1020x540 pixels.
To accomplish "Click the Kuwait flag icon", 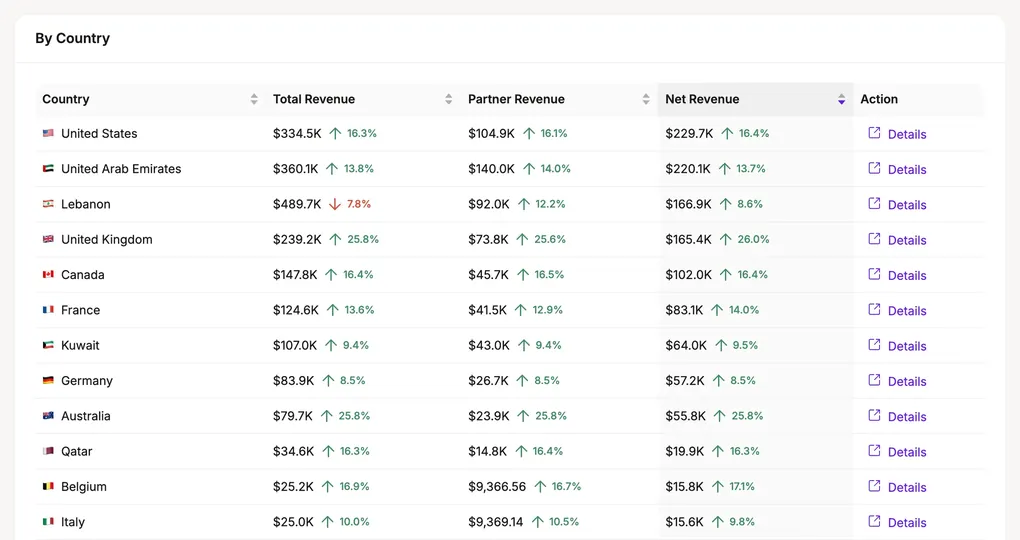I will tap(48, 345).
